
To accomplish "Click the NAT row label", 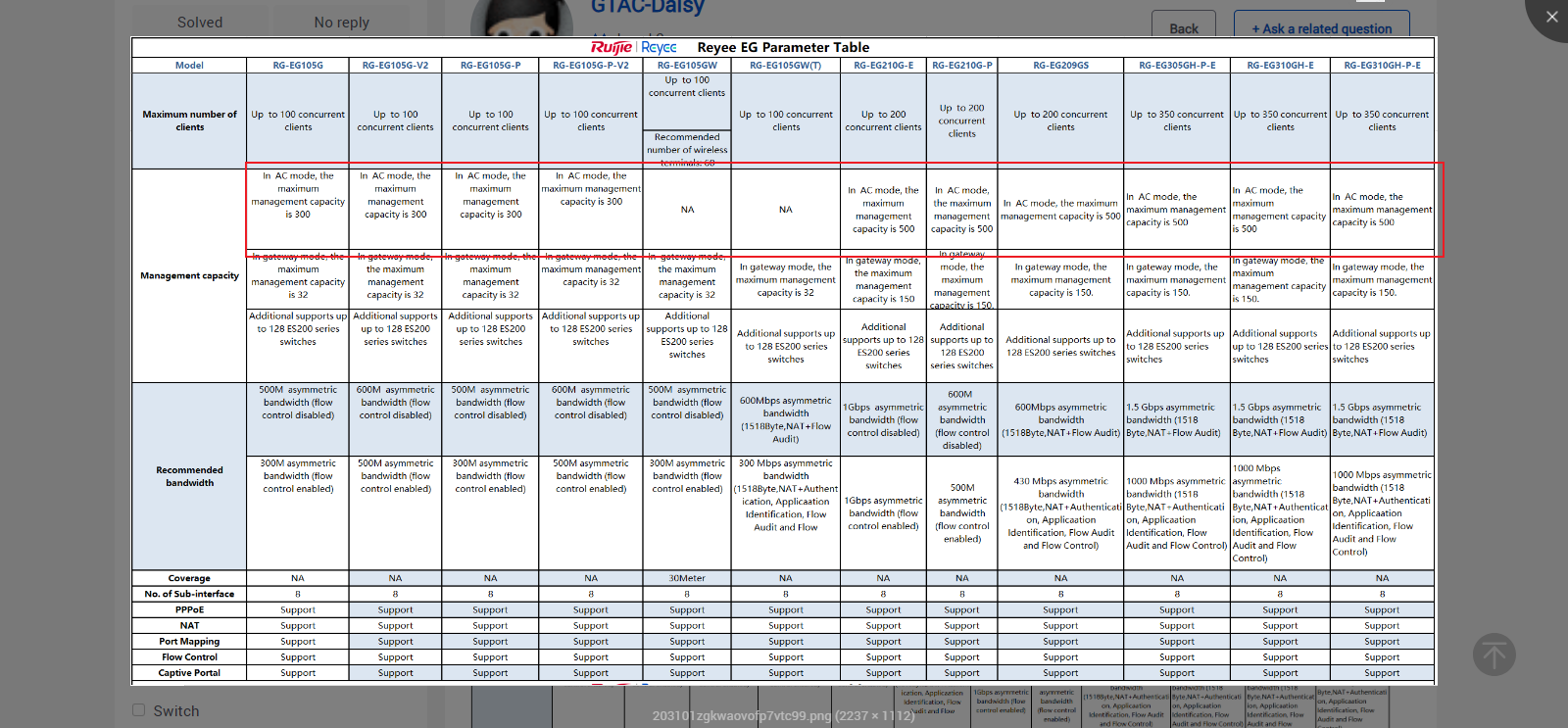I will pyautogui.click(x=189, y=625).
